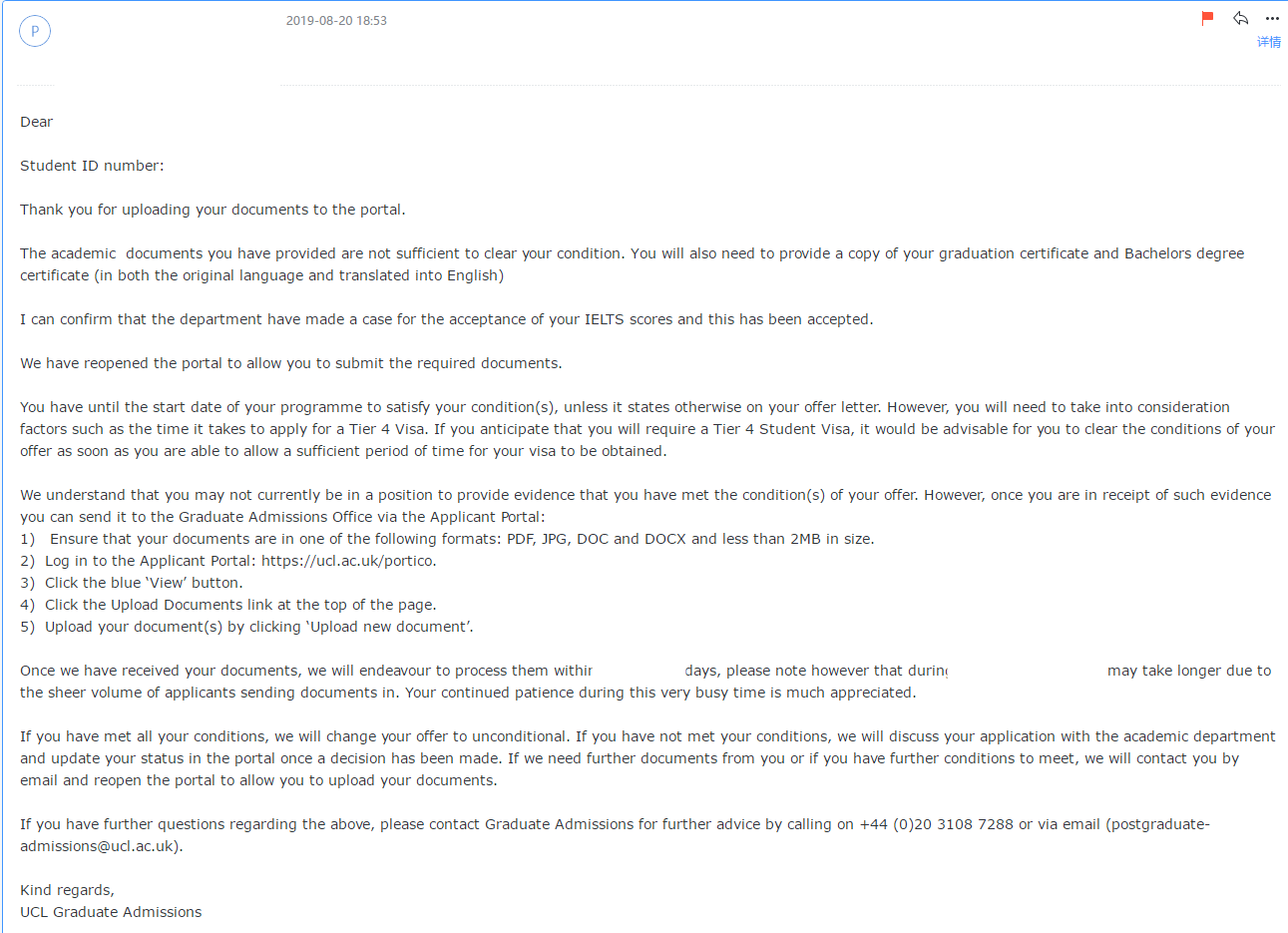Click the 2019-08-20 18:53 timestamp
The width and height of the screenshot is (1288, 933).
[336, 21]
